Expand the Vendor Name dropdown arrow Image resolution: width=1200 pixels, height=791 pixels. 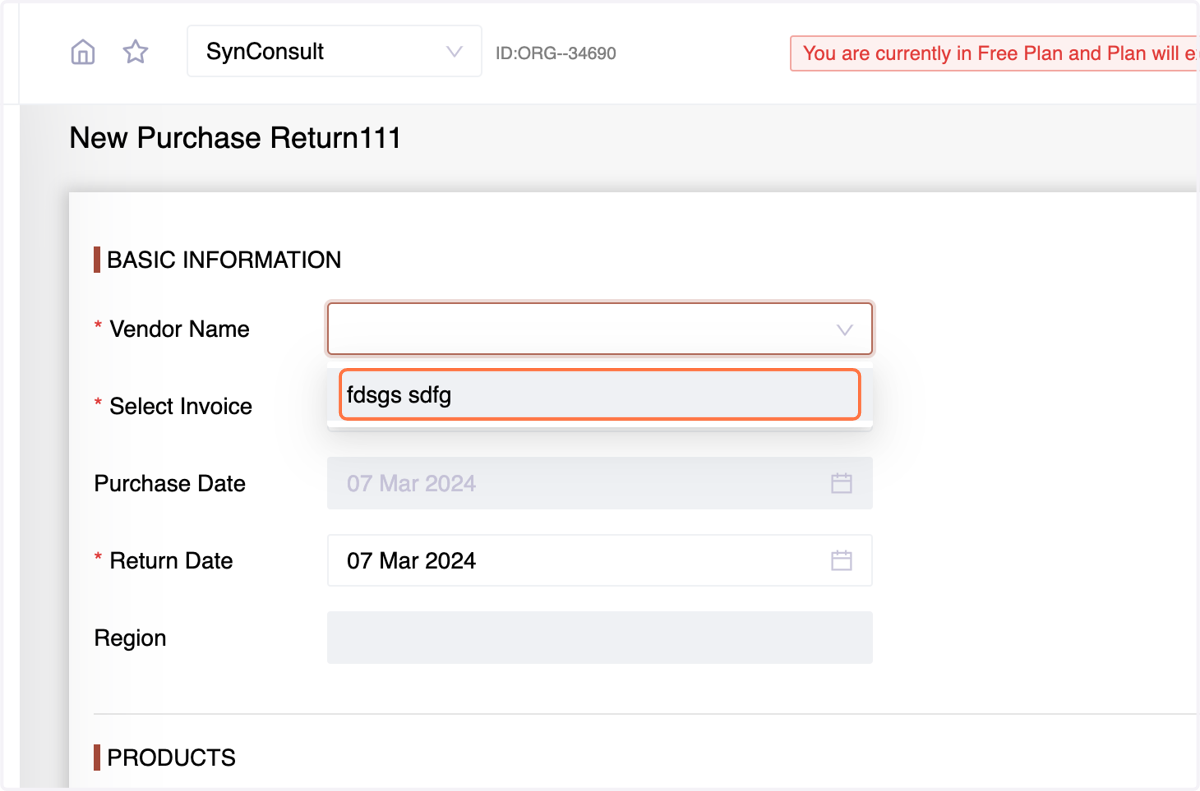[845, 329]
